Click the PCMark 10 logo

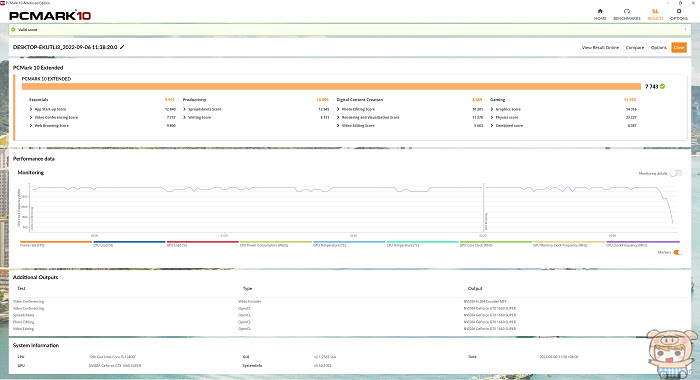click(50, 16)
